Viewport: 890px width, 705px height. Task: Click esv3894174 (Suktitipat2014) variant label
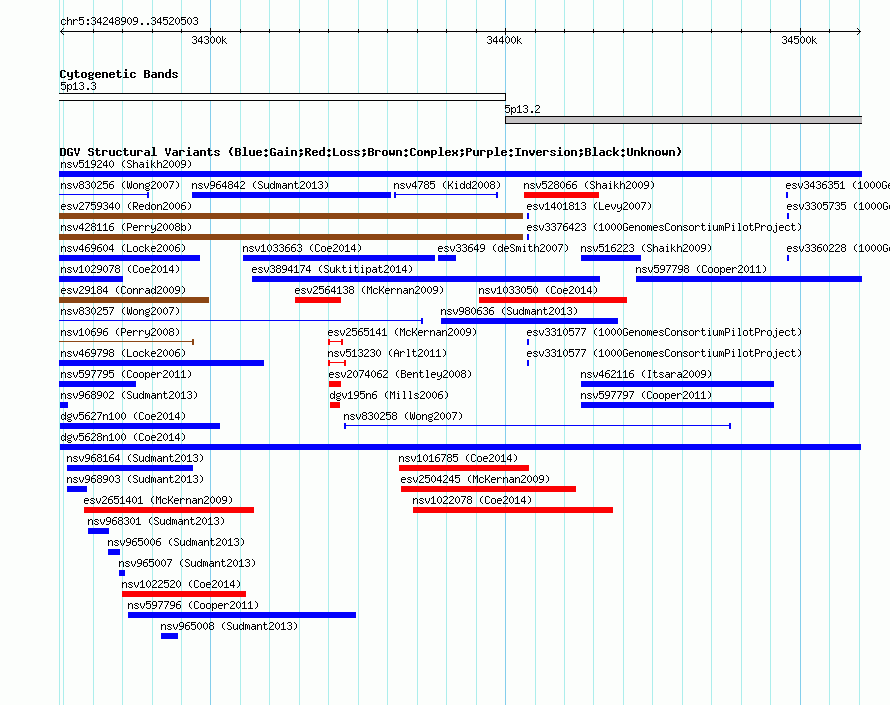(x=332, y=269)
